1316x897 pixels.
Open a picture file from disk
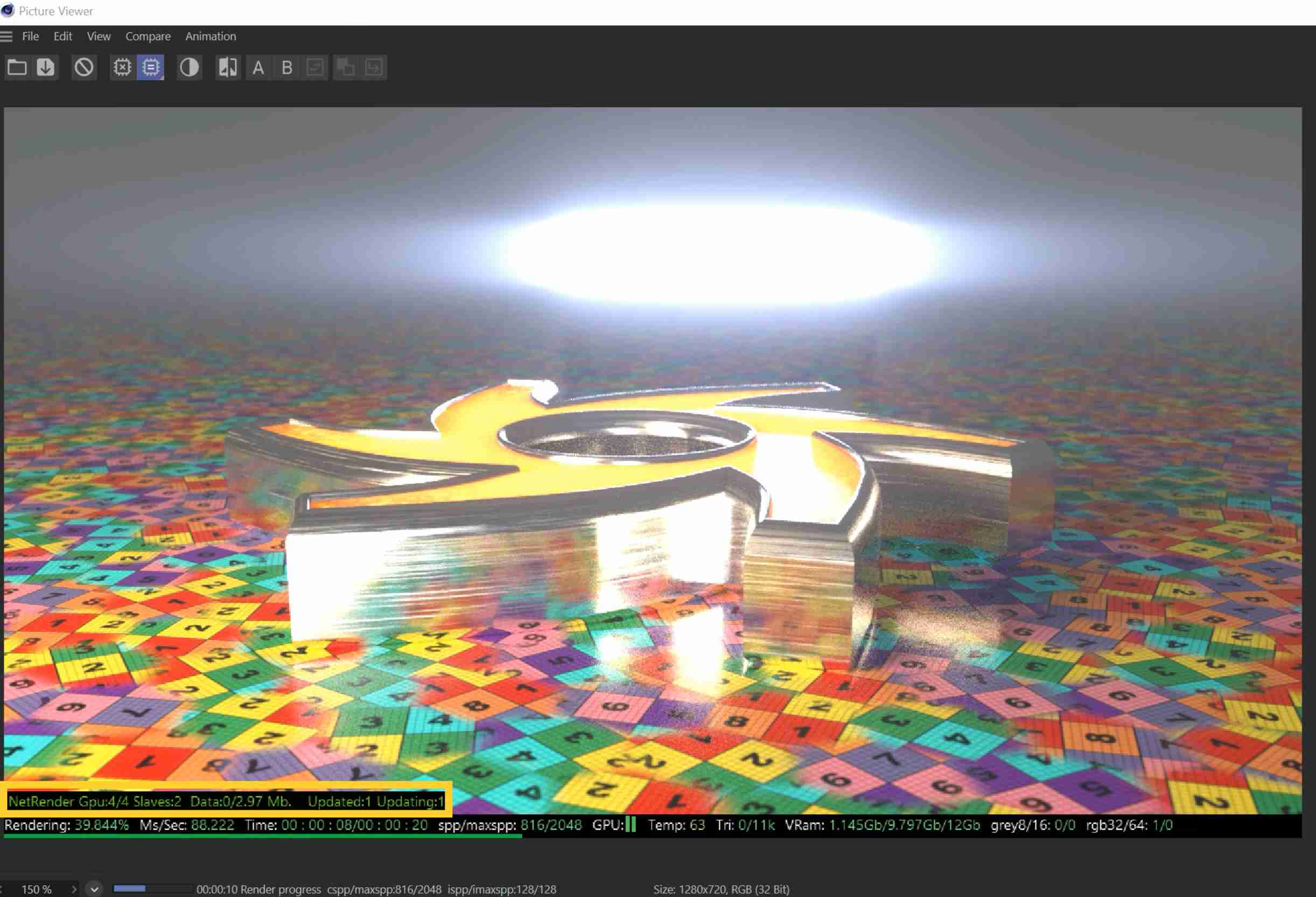(x=17, y=67)
